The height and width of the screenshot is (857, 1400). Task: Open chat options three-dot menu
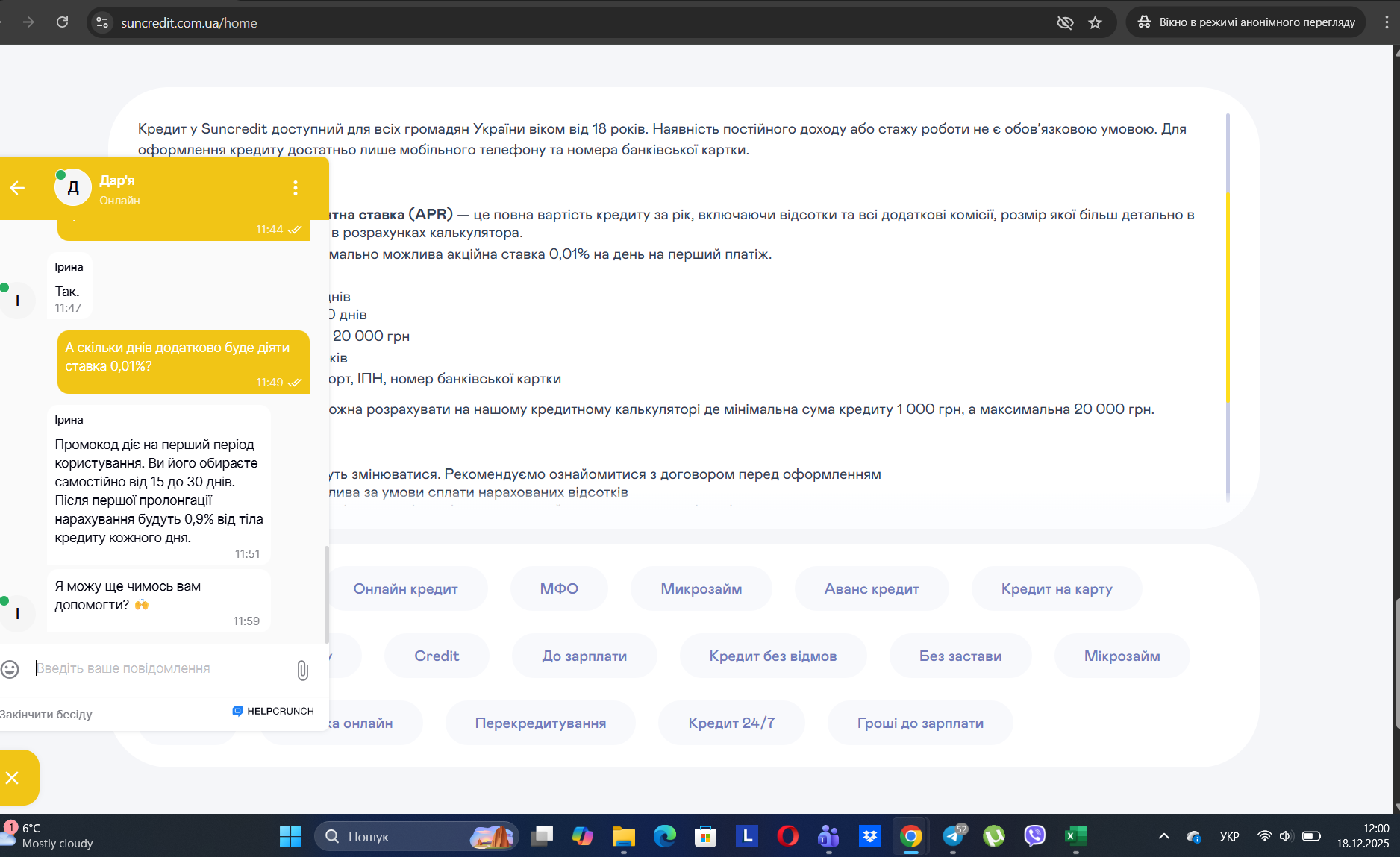[x=296, y=188]
